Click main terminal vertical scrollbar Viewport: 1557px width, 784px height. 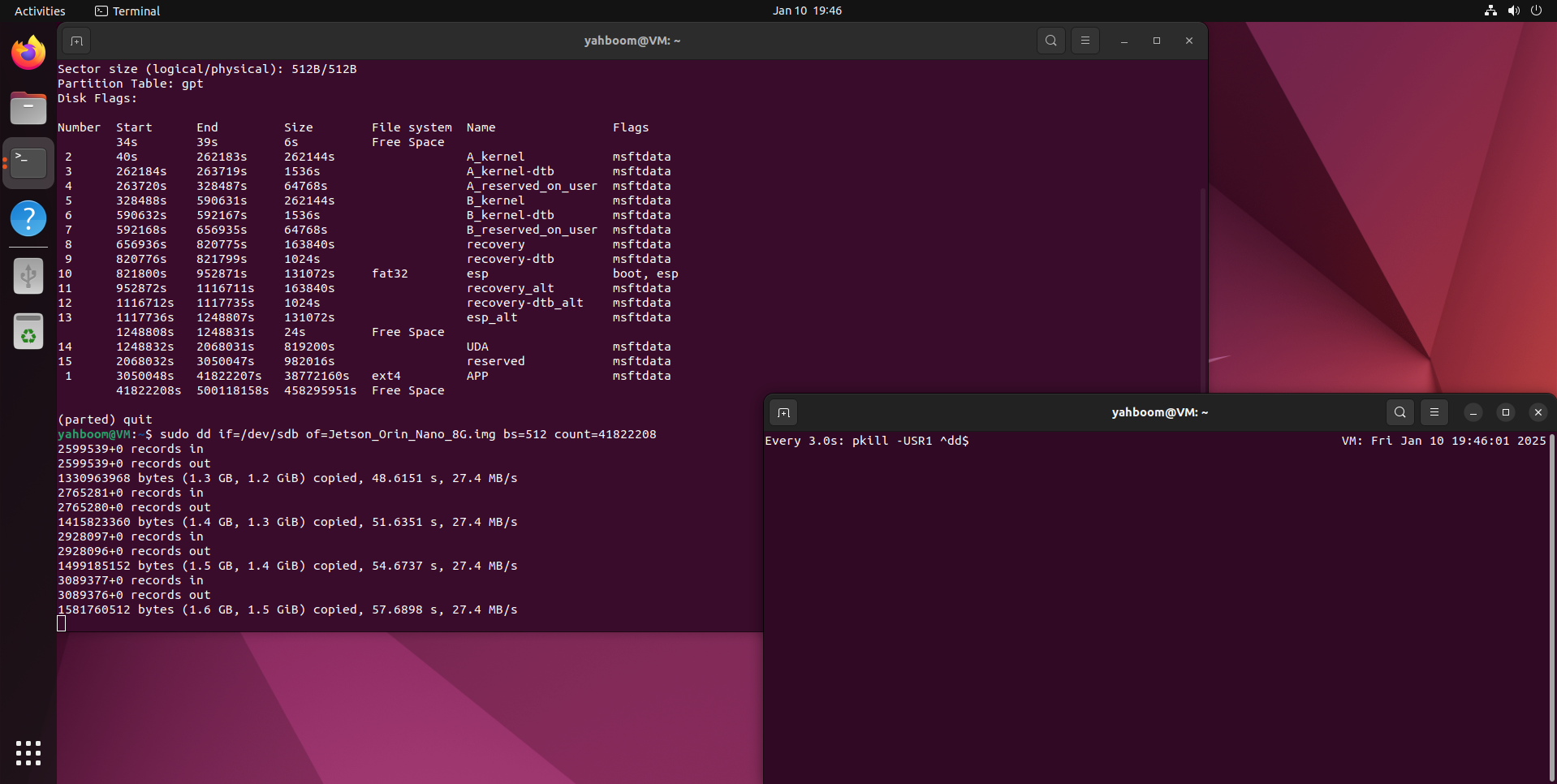click(1202, 284)
